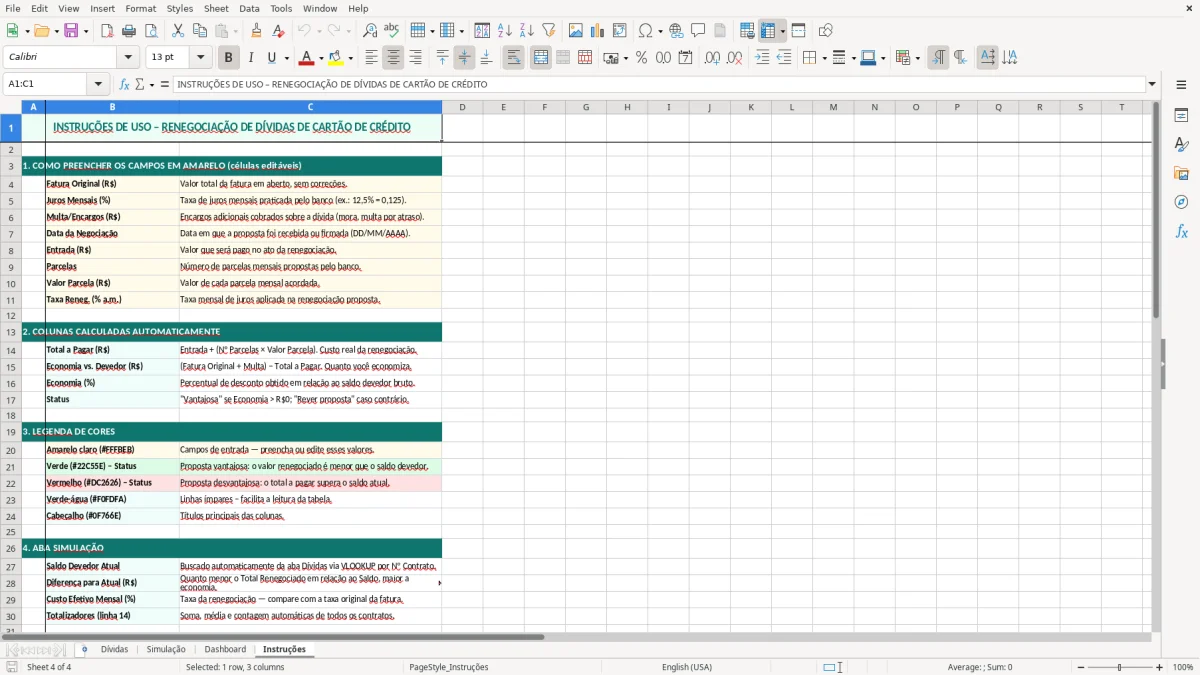Click the Clear Direct Formatting icon
Viewport: 1200px width, 675px height.
pyautogui.click(x=277, y=31)
